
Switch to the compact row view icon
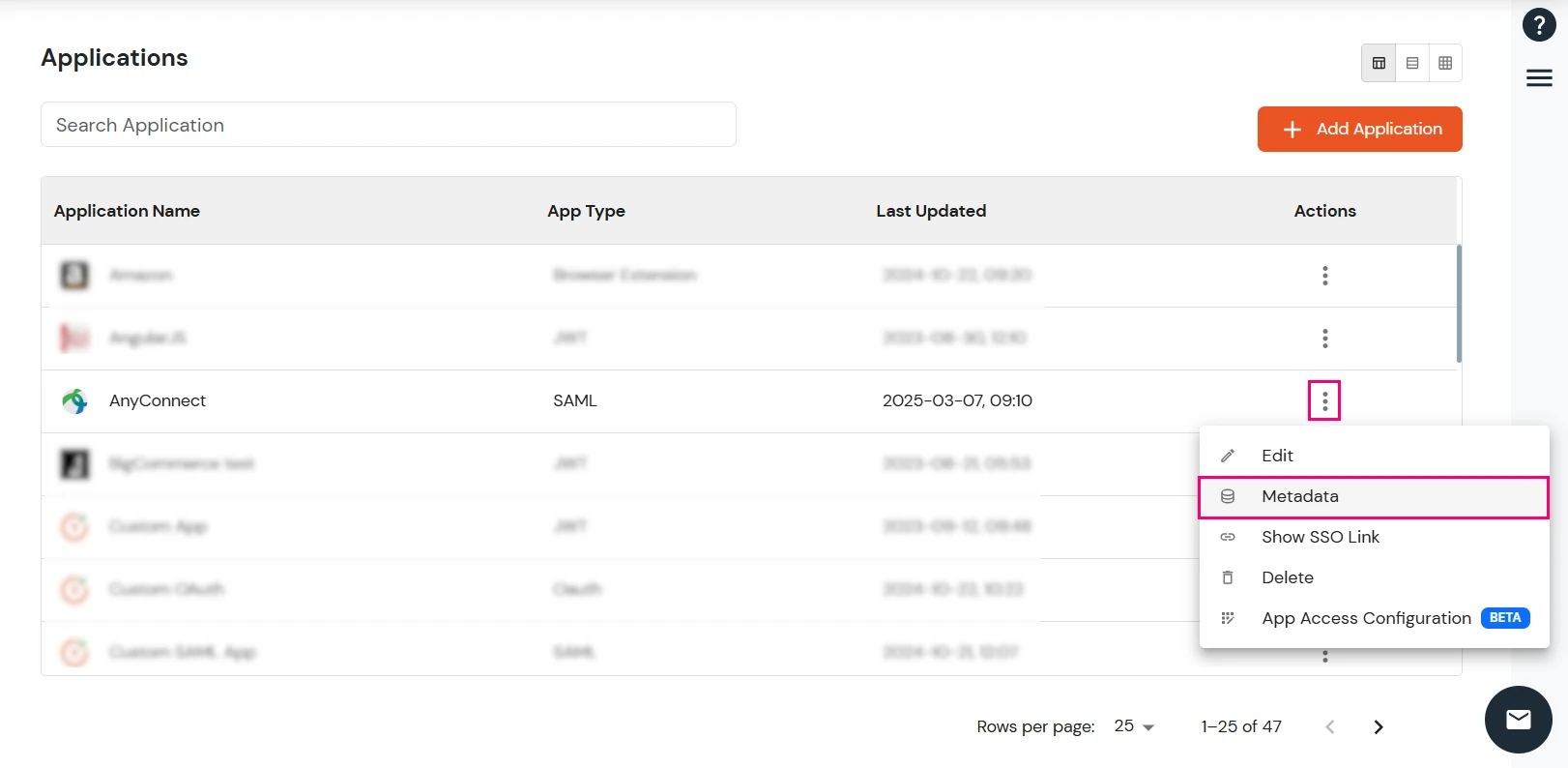(1412, 63)
